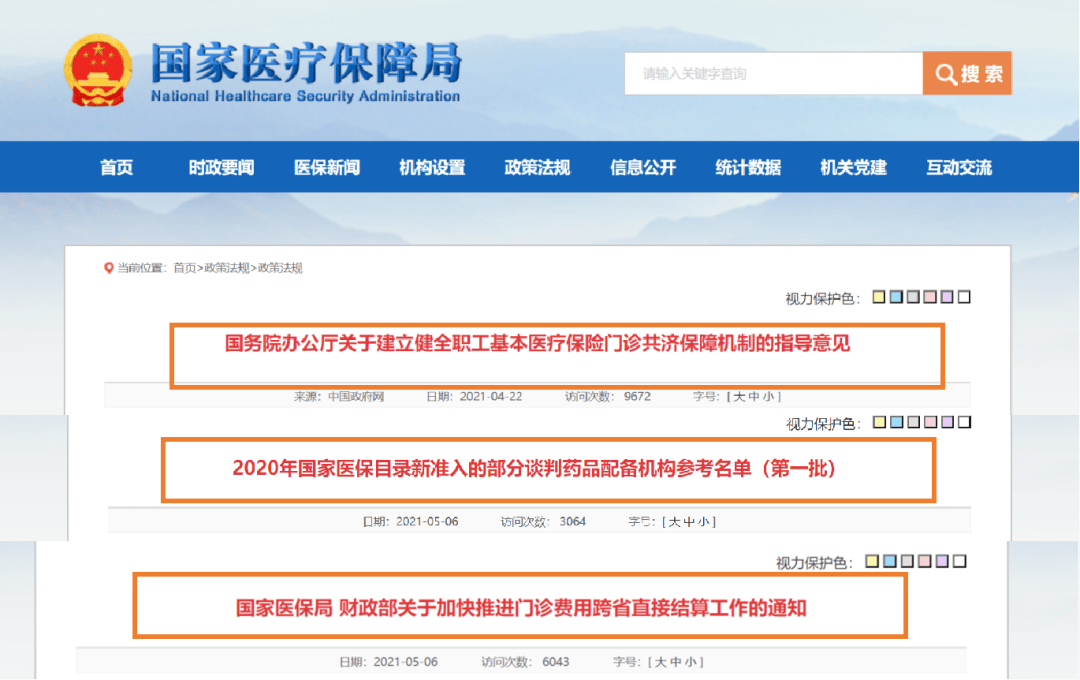The width and height of the screenshot is (1080, 680).
Task: Click the visit count 3064
Action: tap(572, 522)
